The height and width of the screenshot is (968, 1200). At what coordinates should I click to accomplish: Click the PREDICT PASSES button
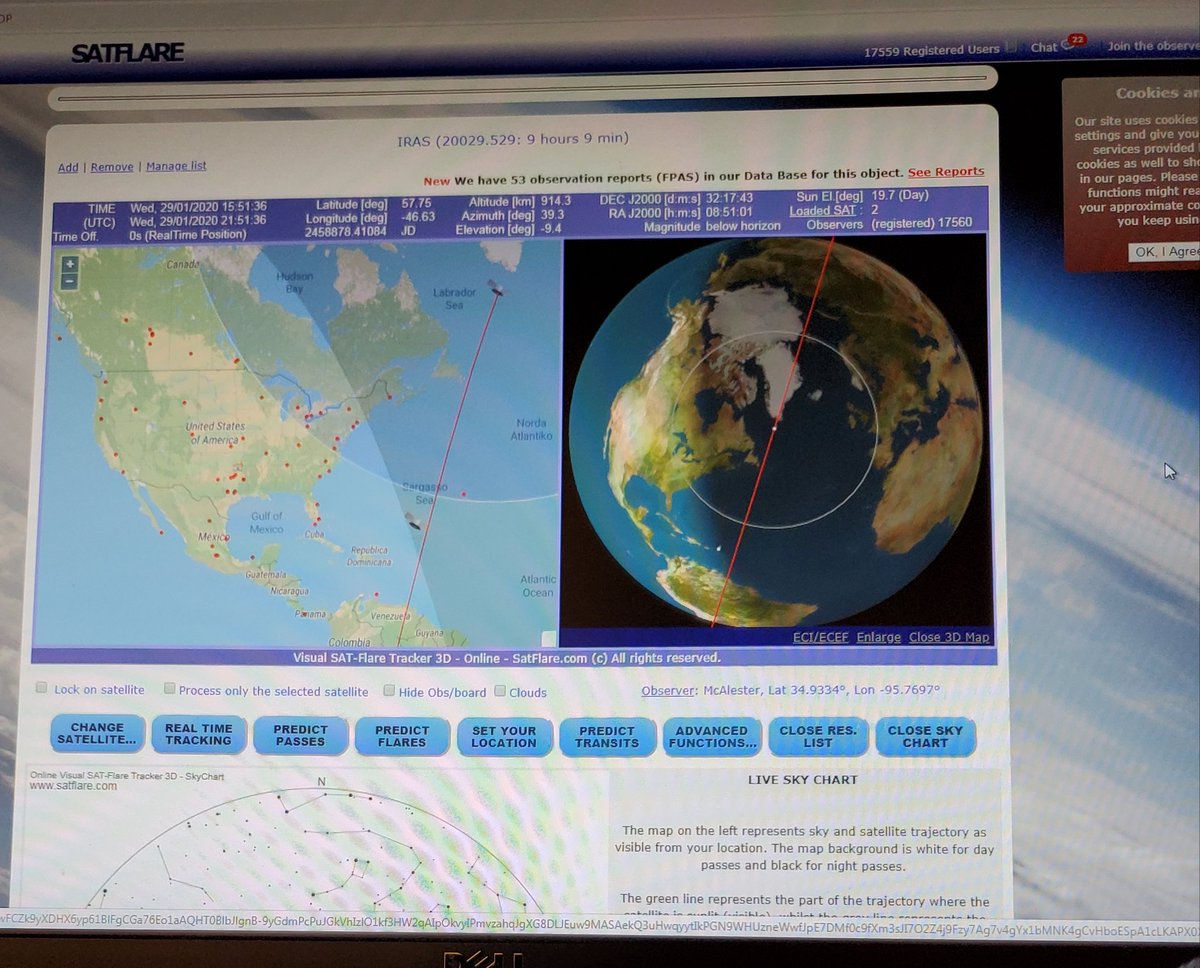300,736
